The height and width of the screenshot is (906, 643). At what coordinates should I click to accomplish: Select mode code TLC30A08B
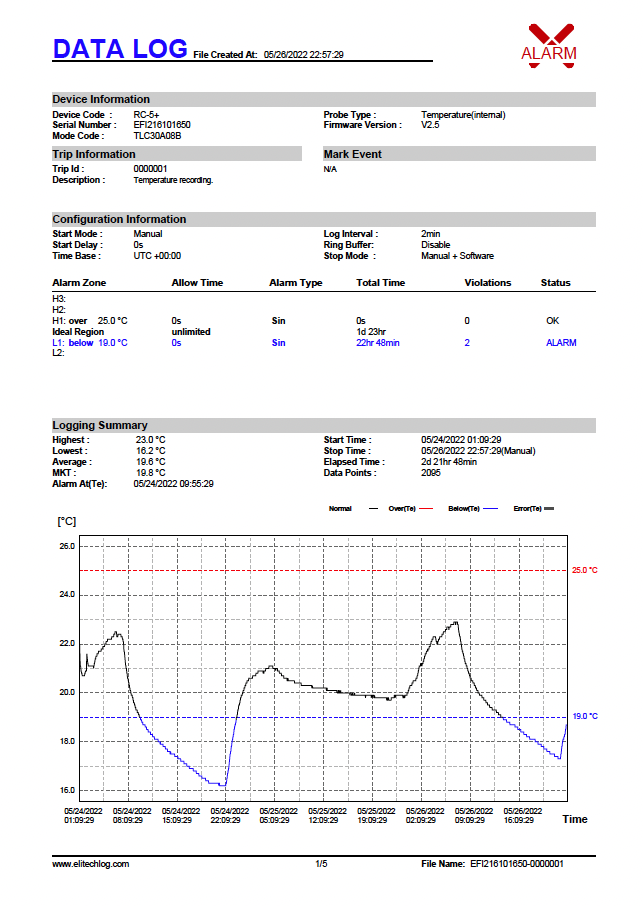point(157,136)
